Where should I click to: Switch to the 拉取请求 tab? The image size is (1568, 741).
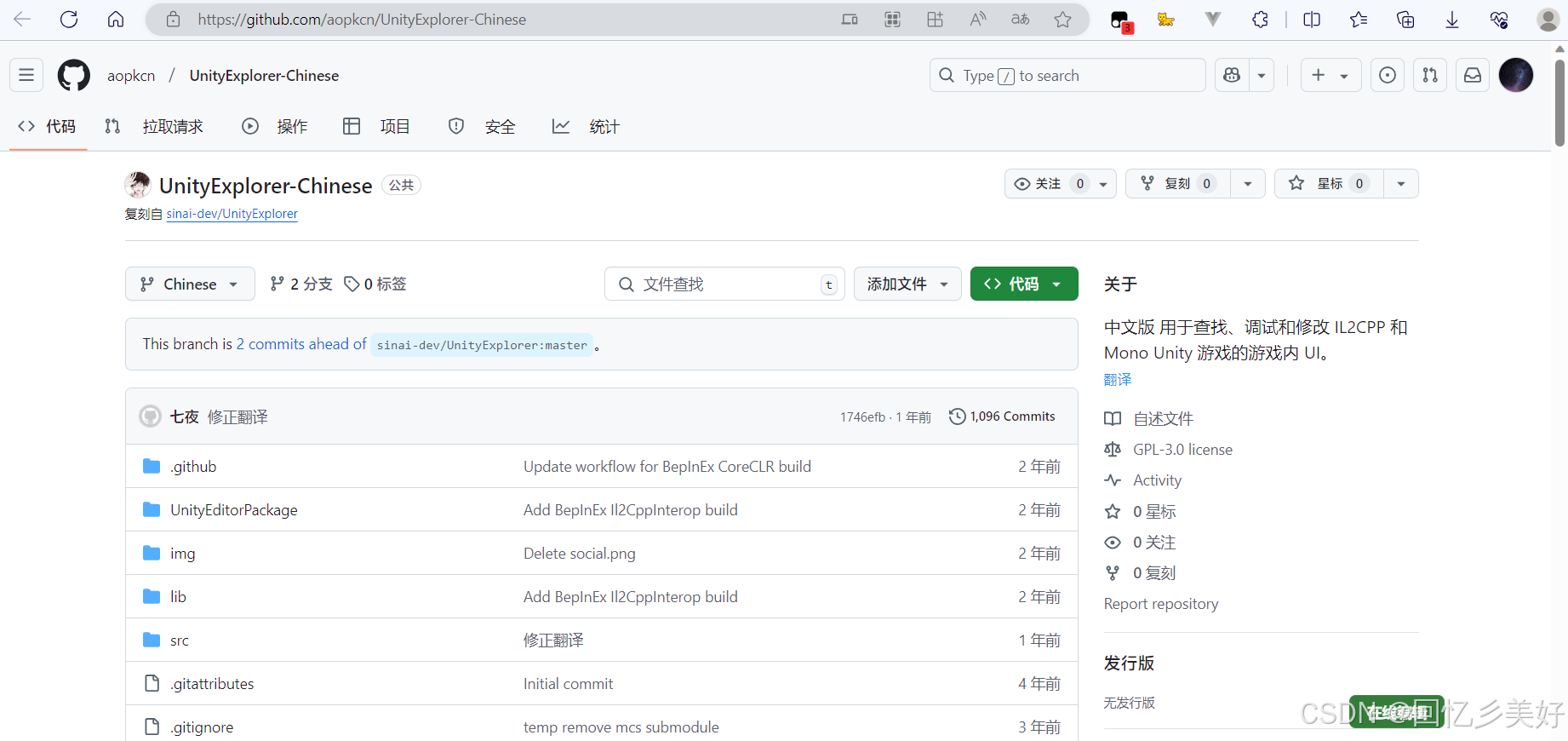(x=154, y=126)
